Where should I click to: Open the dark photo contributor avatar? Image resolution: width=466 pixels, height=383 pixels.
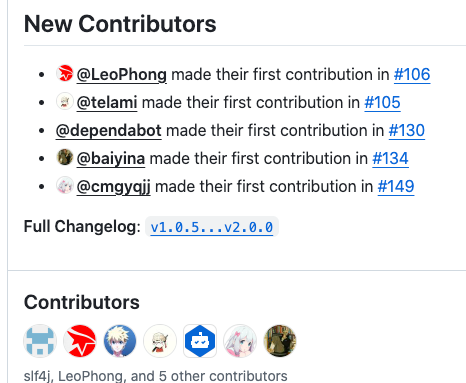(280, 341)
